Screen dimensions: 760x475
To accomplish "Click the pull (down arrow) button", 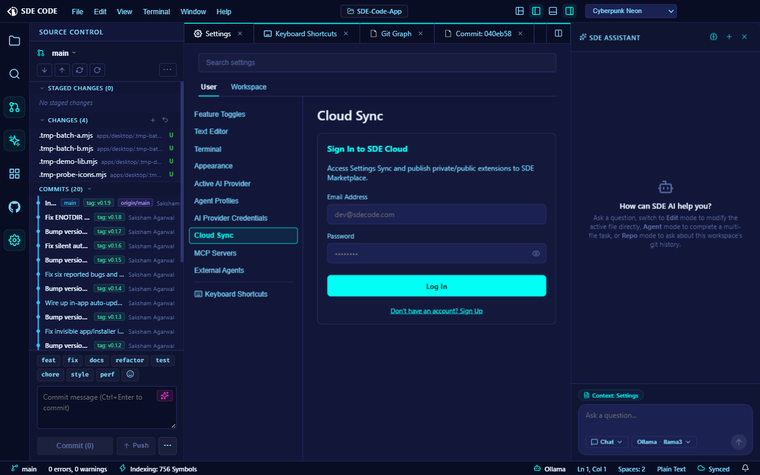I will coord(45,70).
